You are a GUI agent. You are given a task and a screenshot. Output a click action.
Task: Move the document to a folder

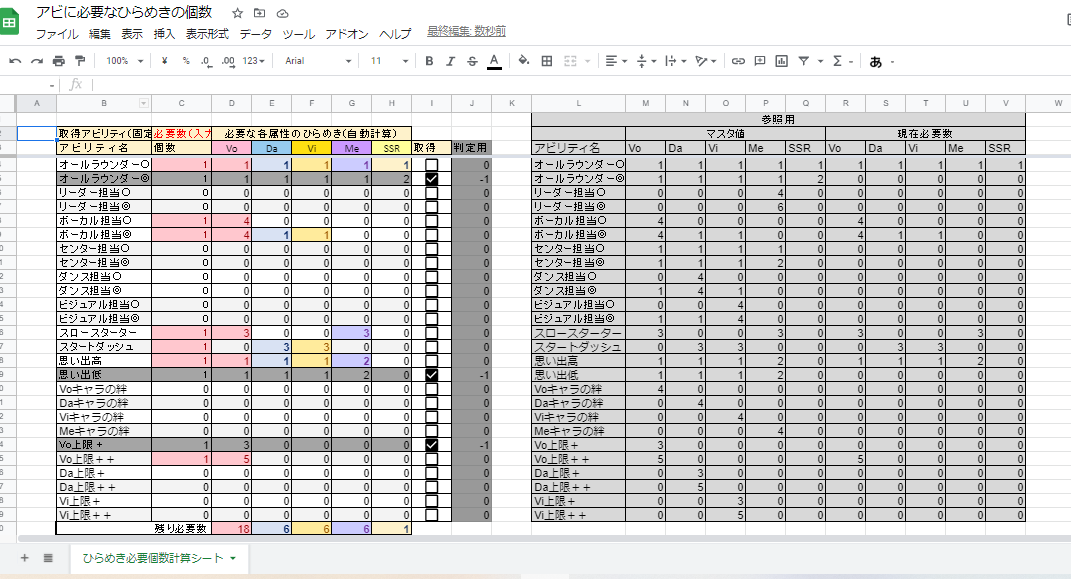260,13
